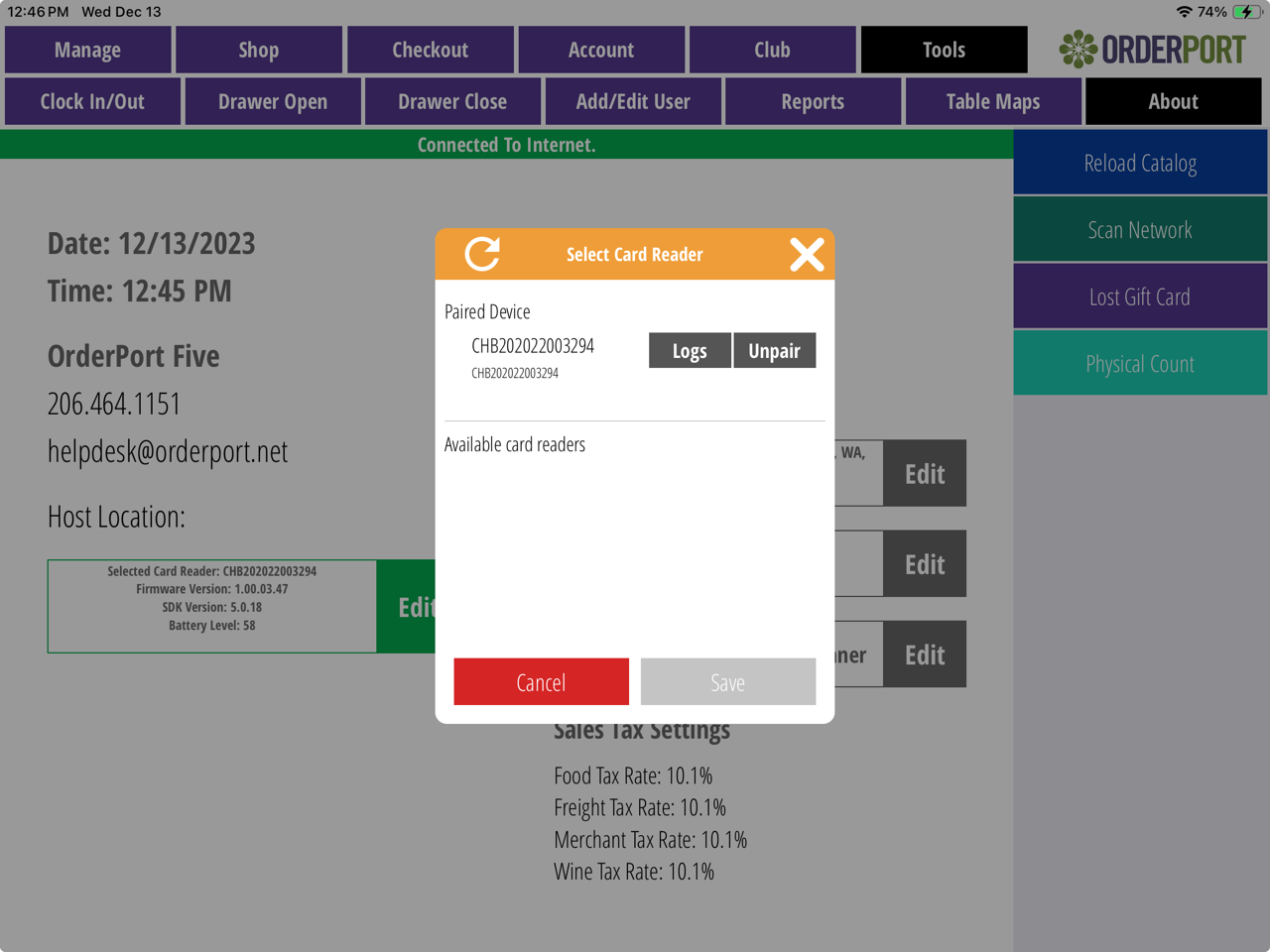Open Add/Edit User
This screenshot has height=952, width=1270.
pyautogui.click(x=633, y=101)
